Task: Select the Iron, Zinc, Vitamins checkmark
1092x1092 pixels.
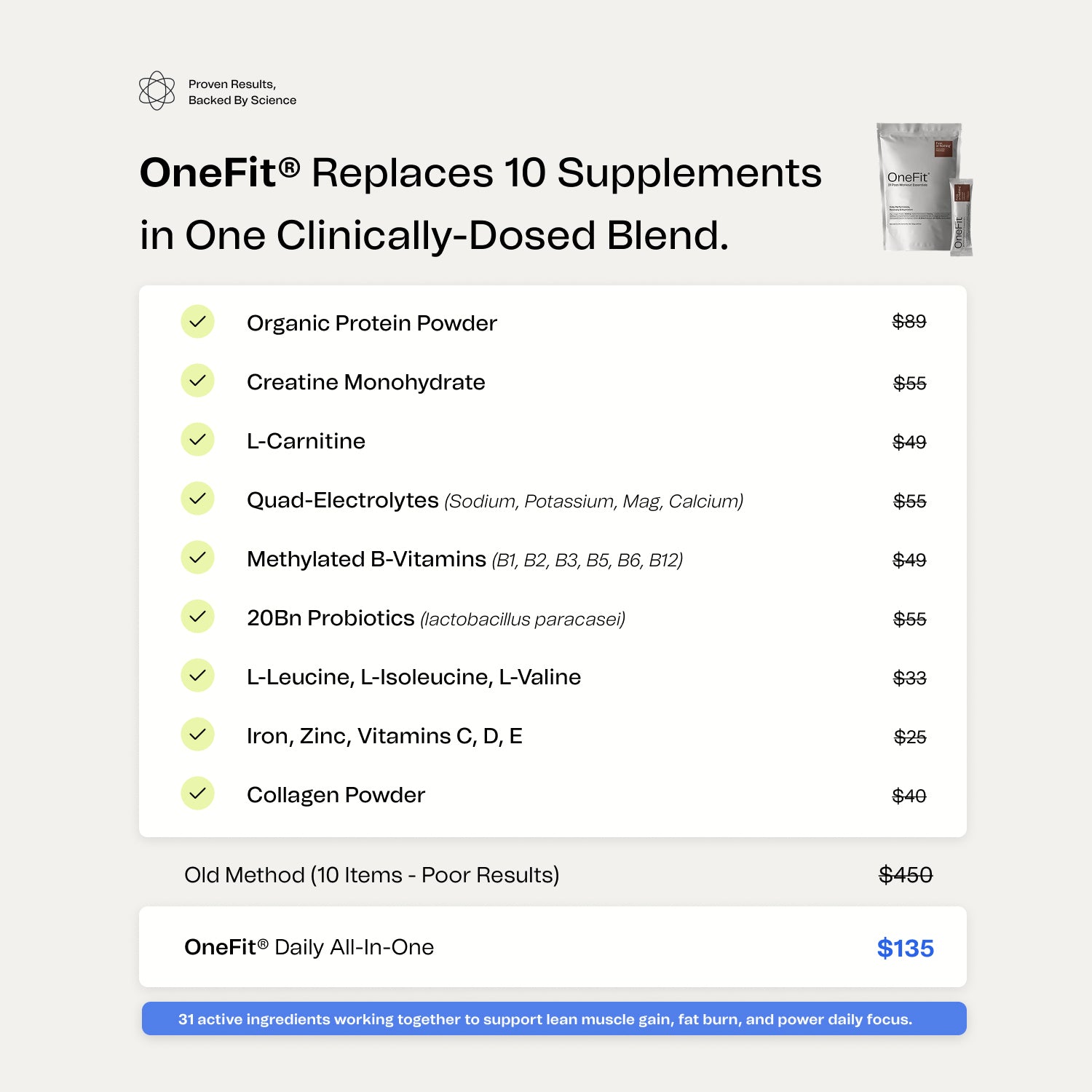Action: point(197,735)
